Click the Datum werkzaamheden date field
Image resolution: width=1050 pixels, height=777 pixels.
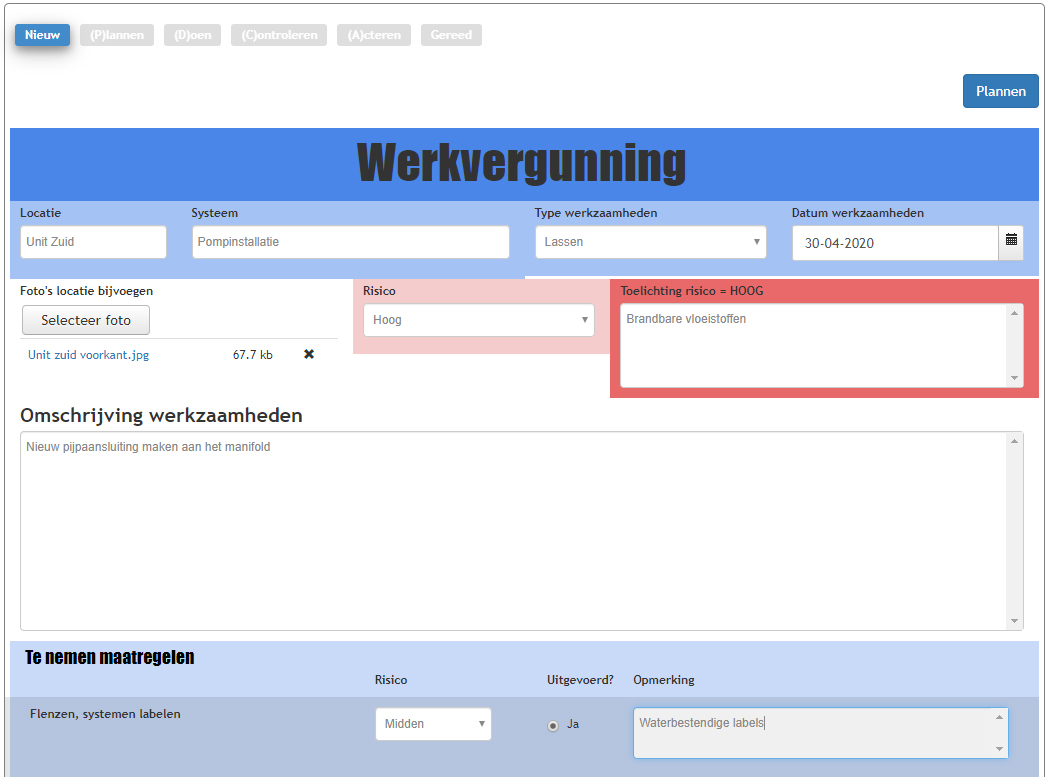coord(895,243)
